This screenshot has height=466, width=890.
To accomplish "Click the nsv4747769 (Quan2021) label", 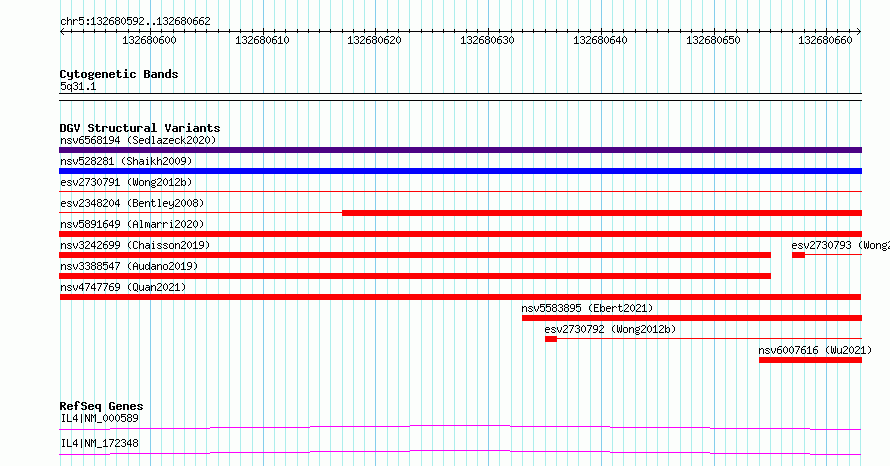I will tap(123, 287).
